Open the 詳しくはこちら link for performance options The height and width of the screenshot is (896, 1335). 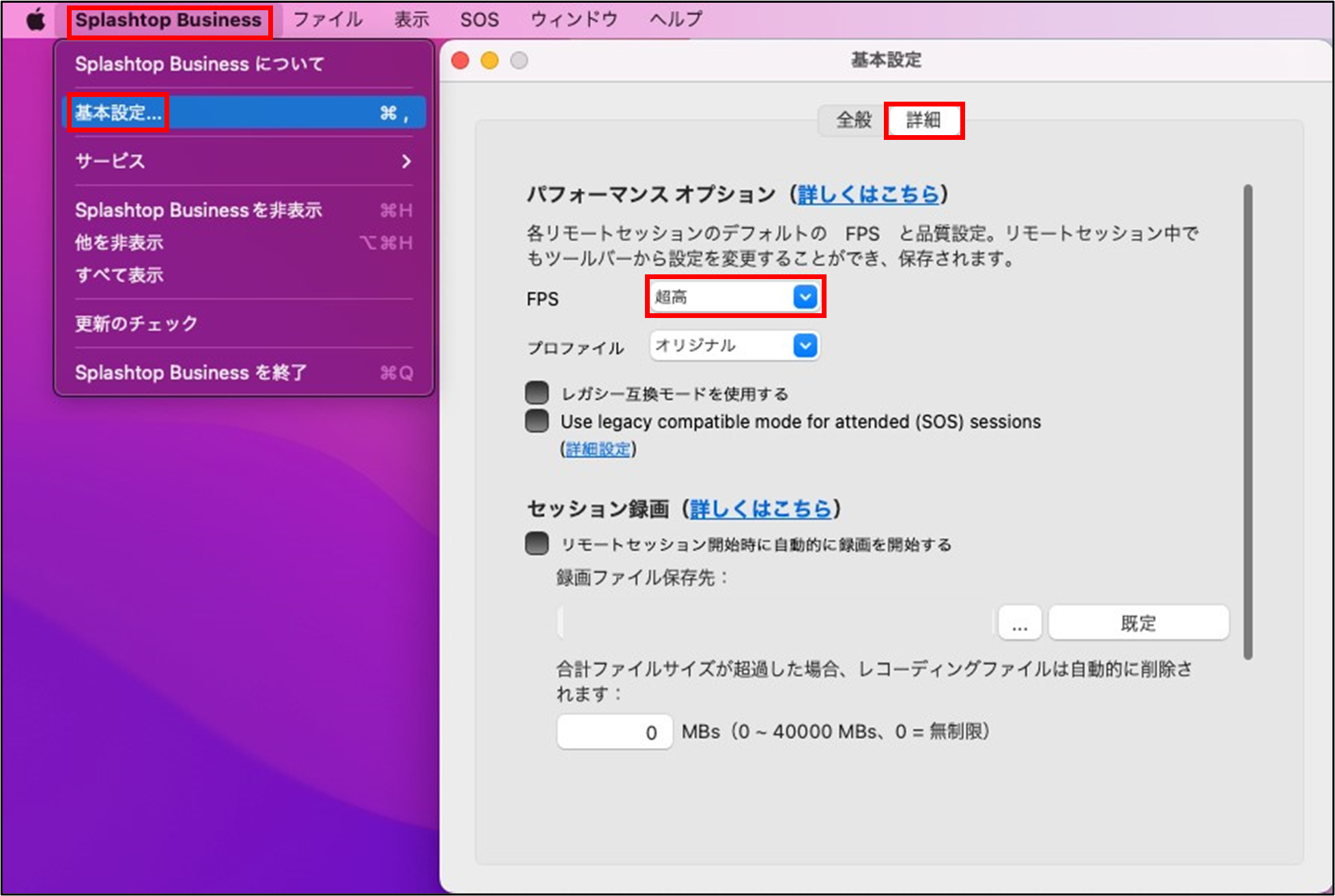[x=870, y=194]
